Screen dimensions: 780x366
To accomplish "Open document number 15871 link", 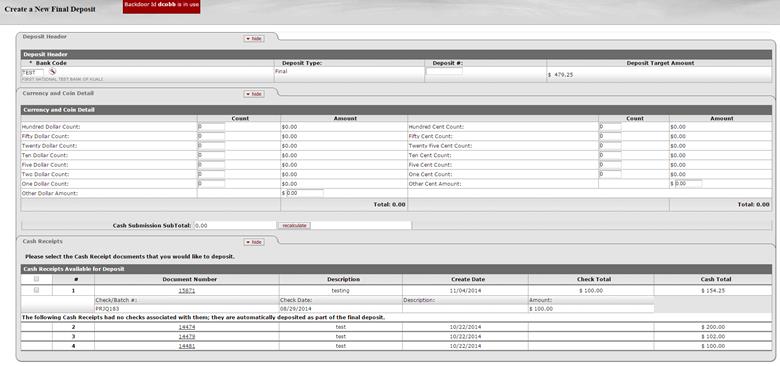I will pyautogui.click(x=187, y=290).
